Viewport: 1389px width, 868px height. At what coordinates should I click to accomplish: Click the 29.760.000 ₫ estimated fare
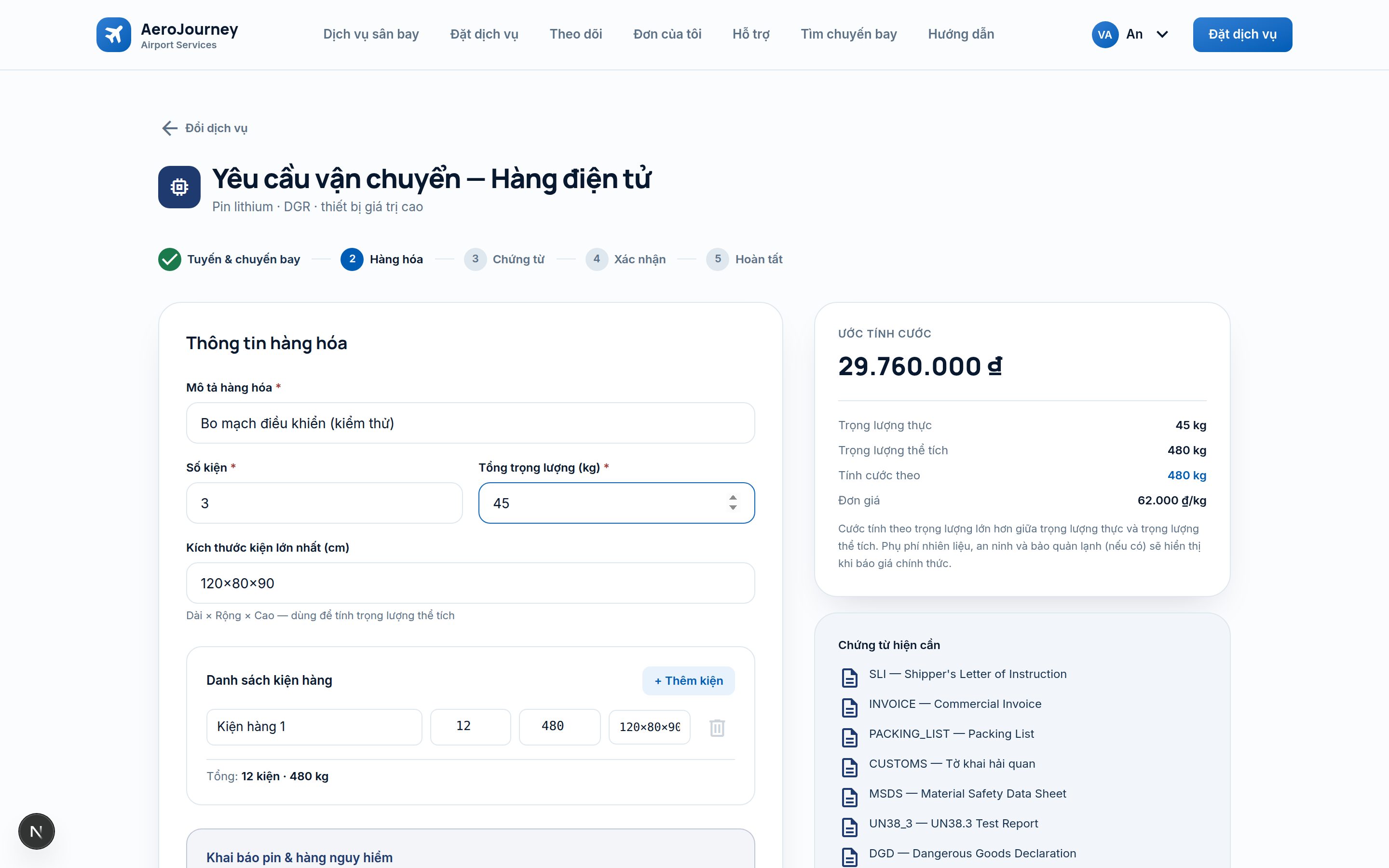[920, 366]
